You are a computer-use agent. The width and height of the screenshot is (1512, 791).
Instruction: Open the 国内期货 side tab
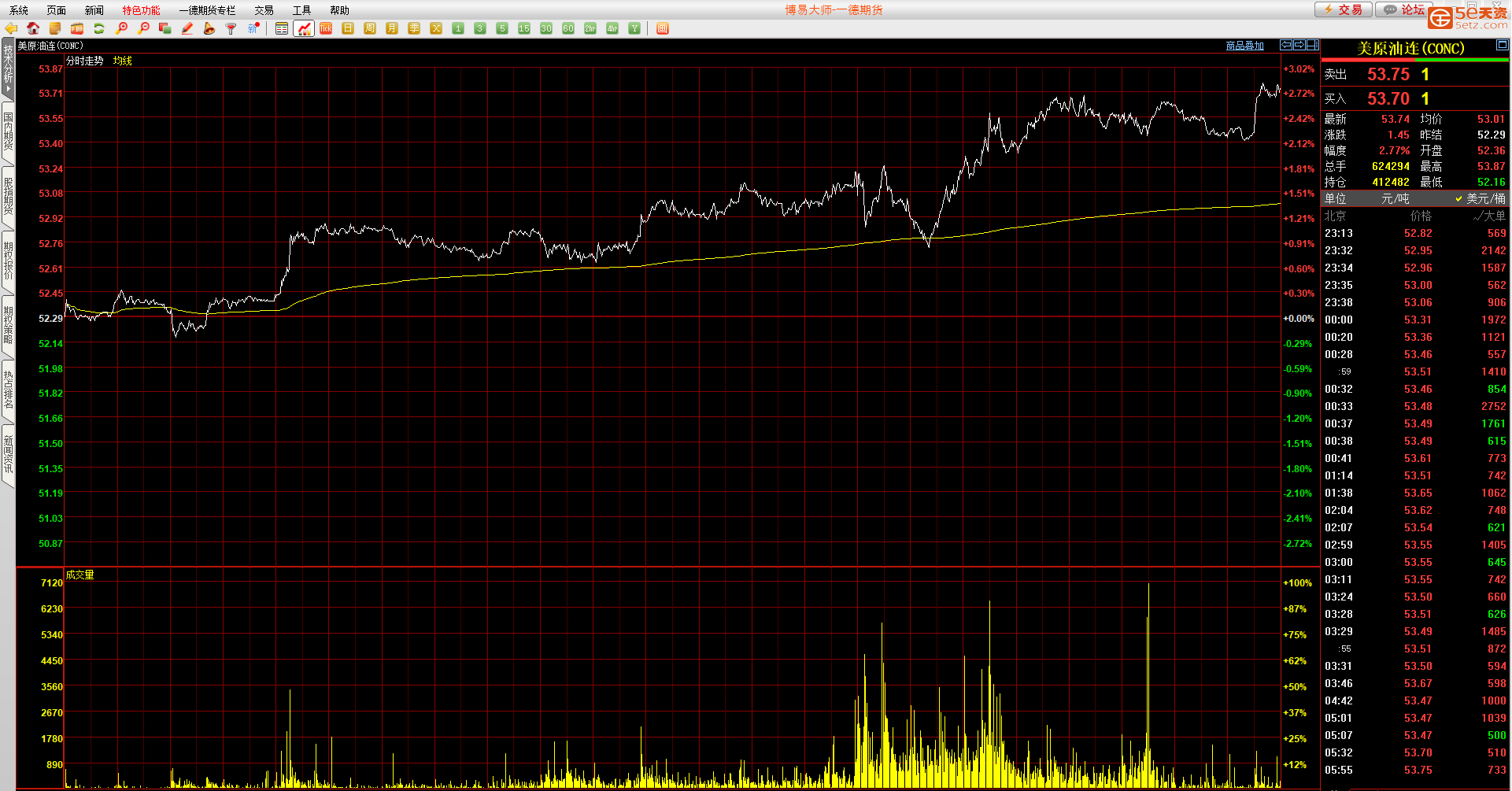[x=8, y=131]
